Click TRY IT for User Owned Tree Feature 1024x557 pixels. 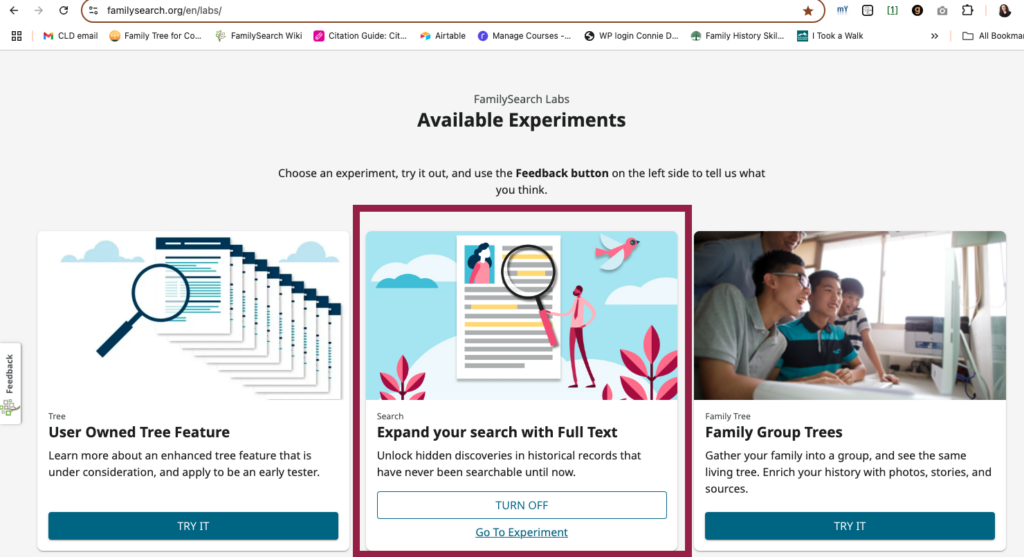[x=193, y=526]
